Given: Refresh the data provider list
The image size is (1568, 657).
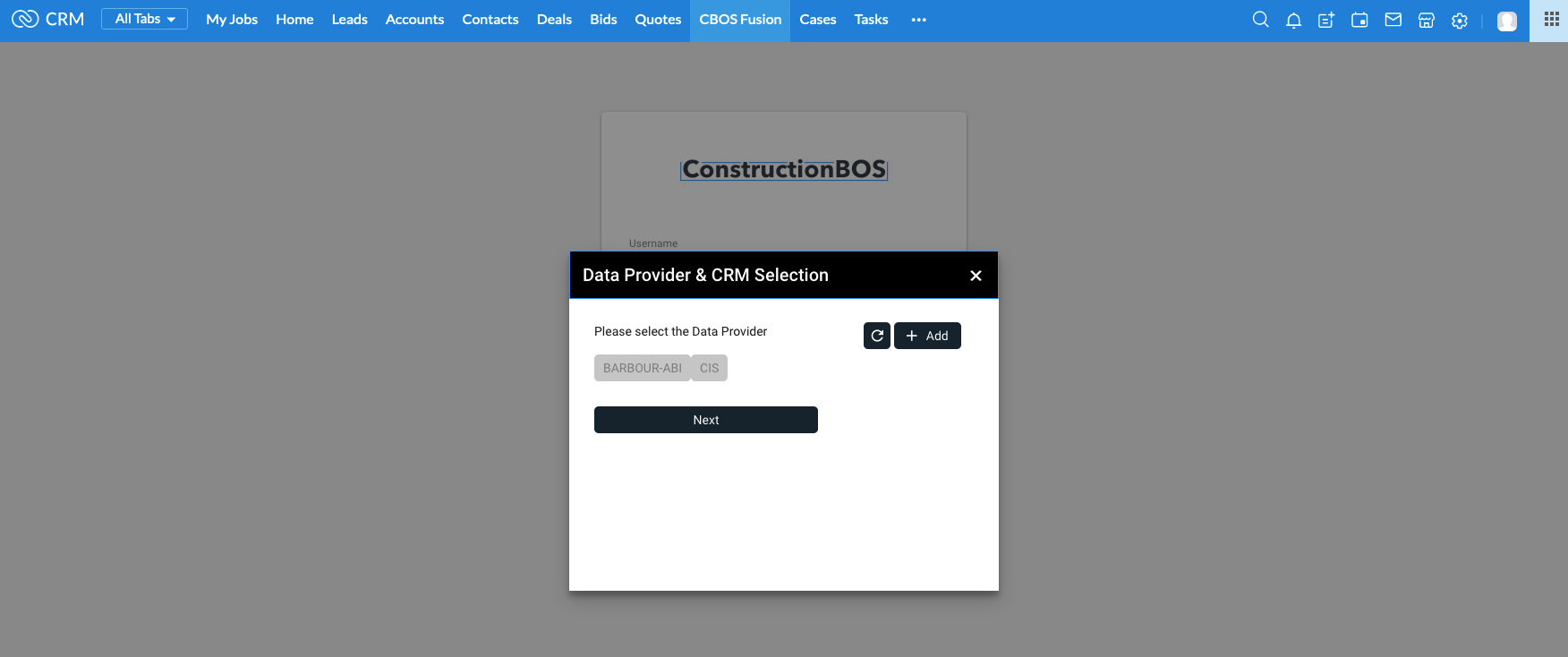Looking at the screenshot, I should pos(877,336).
